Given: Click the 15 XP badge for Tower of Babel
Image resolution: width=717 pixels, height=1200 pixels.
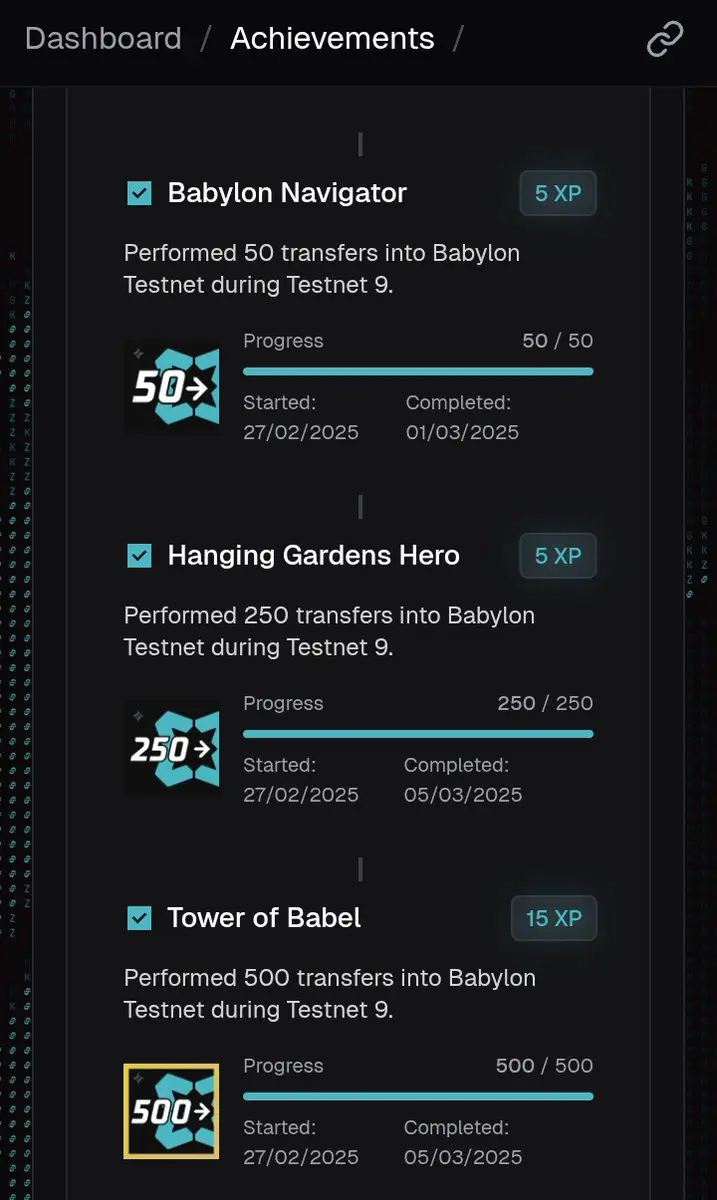Looking at the screenshot, I should [x=554, y=918].
